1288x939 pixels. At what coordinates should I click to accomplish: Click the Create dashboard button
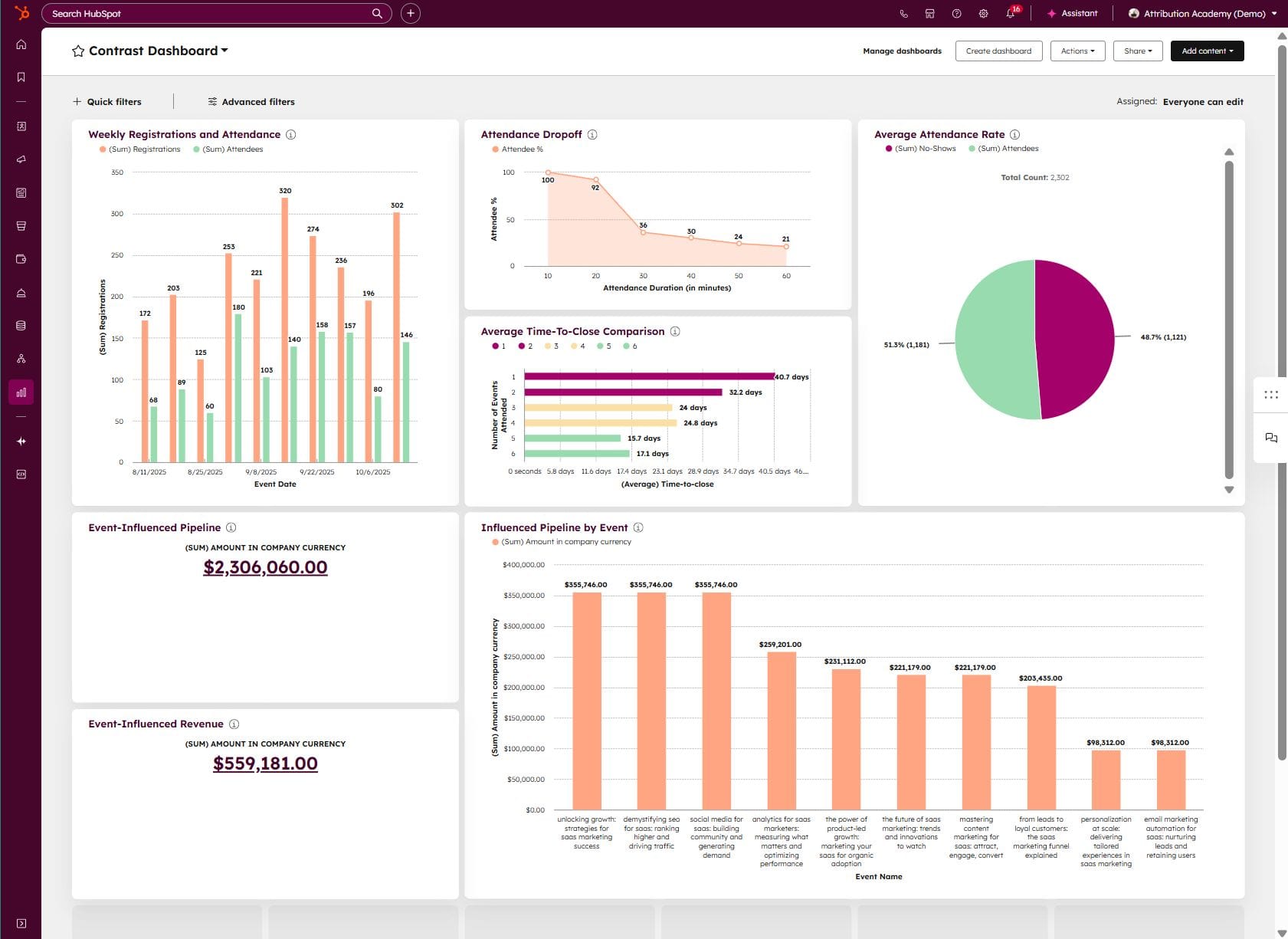point(998,51)
